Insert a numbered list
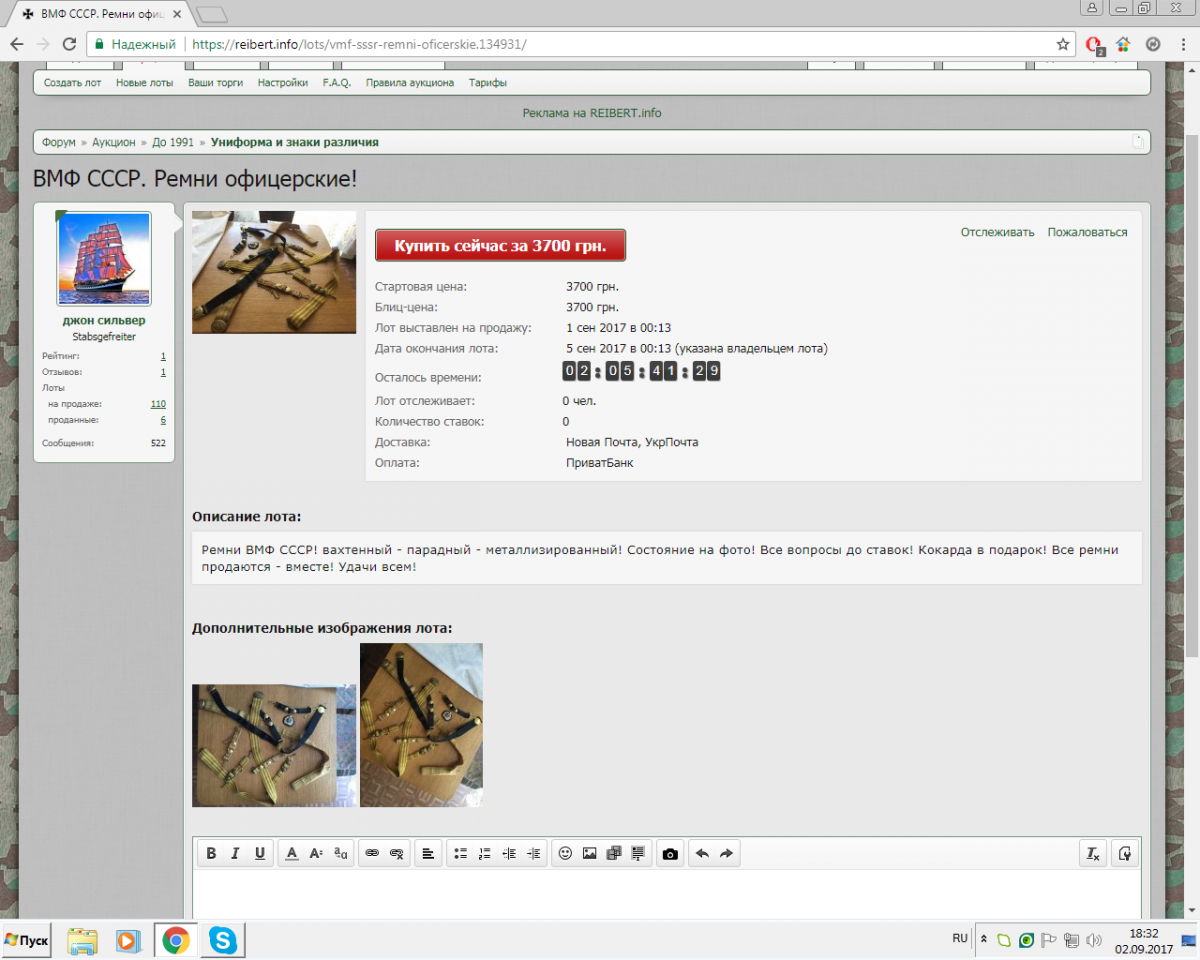The height and width of the screenshot is (960, 1200). tap(485, 854)
